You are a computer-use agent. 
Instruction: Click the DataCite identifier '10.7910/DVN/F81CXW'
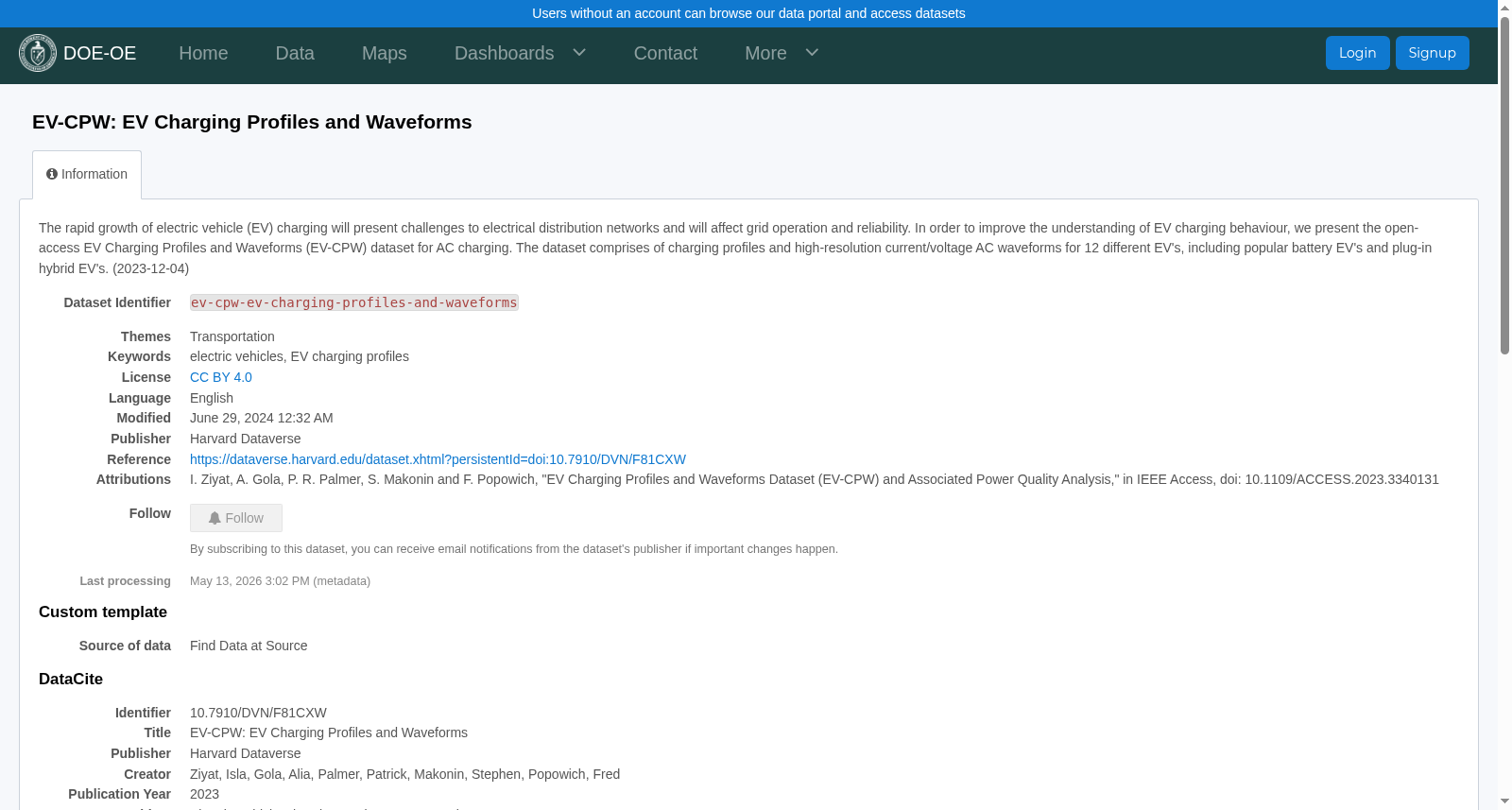point(258,713)
